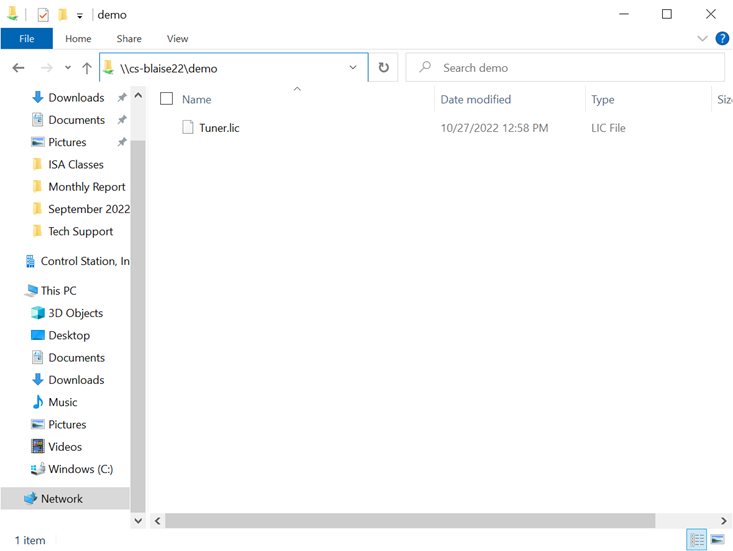
Task: Click the title bar folder icon
Action: click(x=12, y=14)
